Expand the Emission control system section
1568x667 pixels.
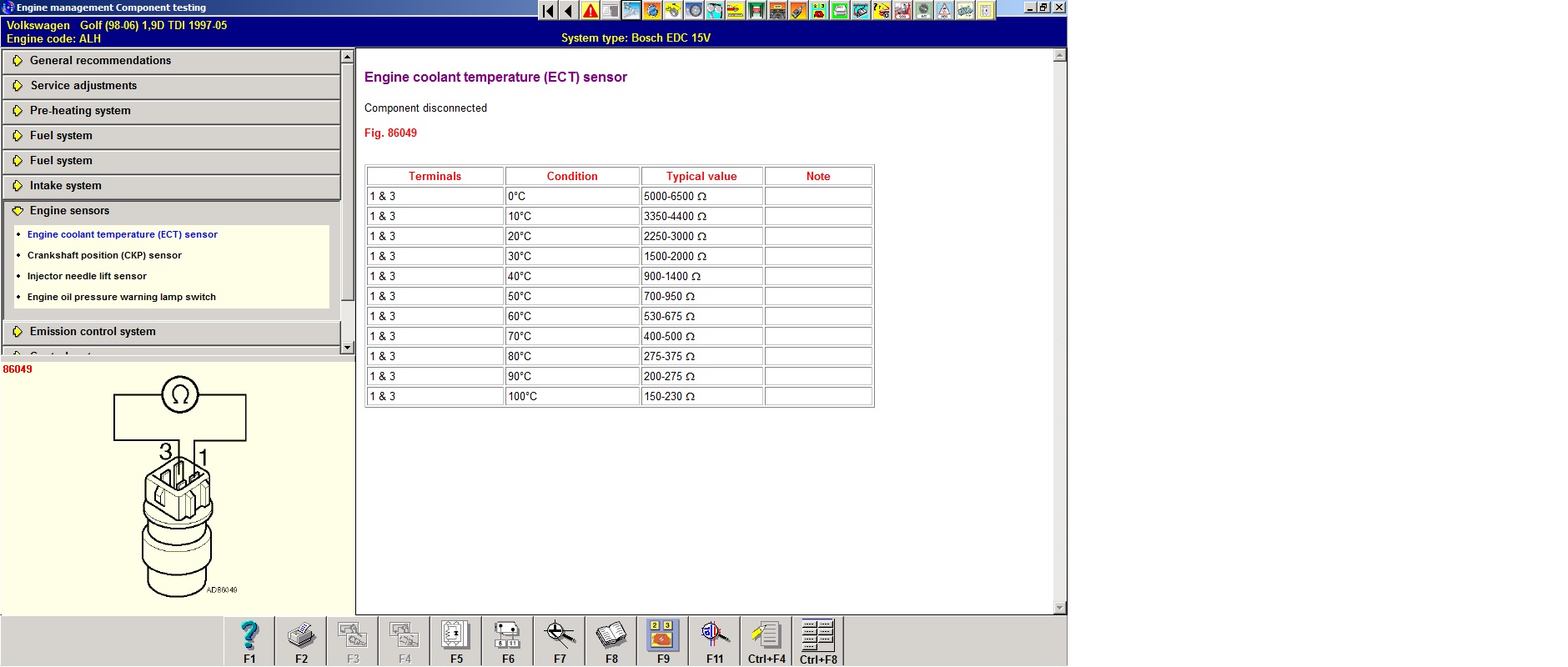pos(93,332)
